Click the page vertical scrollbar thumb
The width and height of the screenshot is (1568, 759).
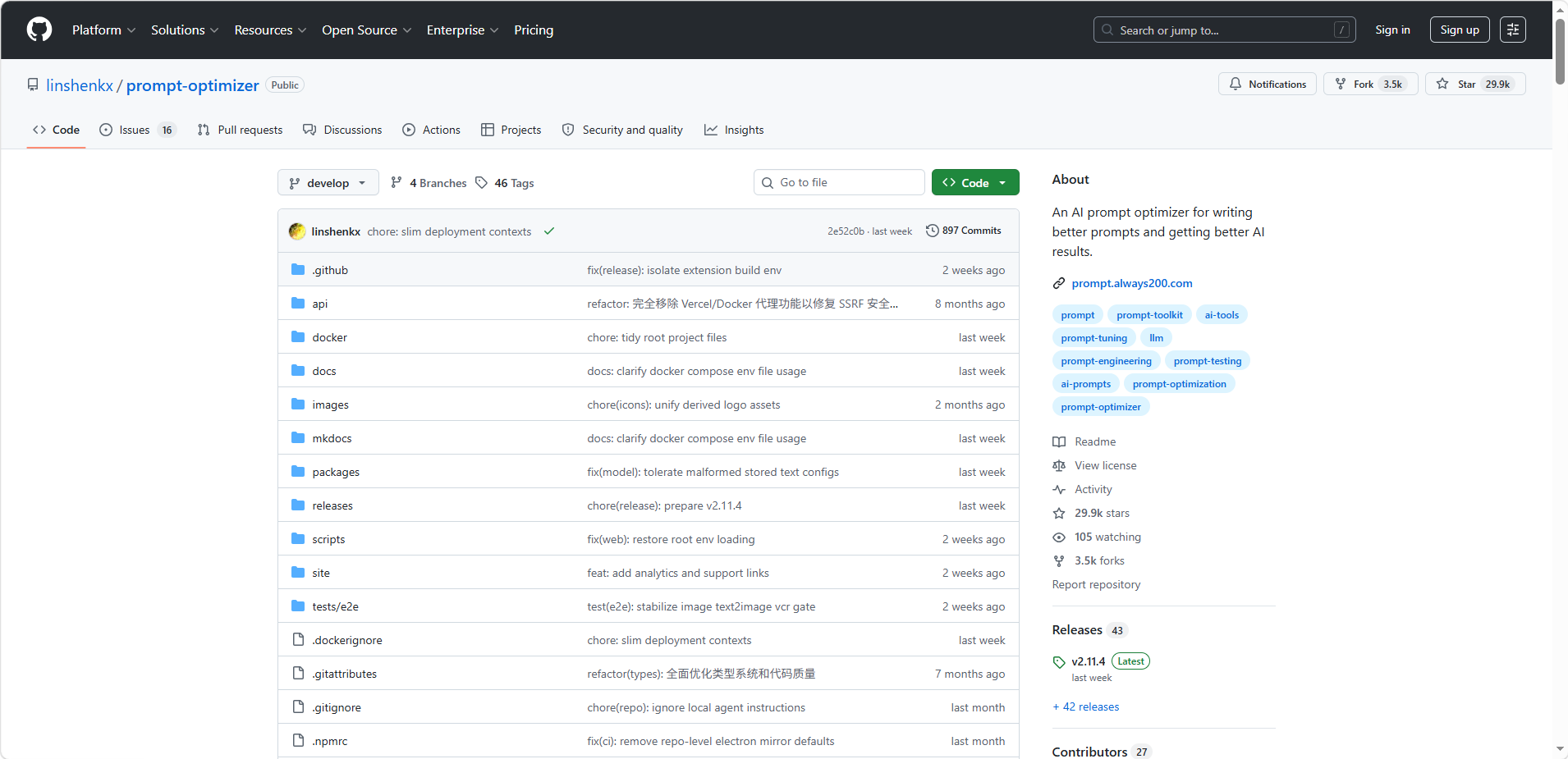(1560, 51)
